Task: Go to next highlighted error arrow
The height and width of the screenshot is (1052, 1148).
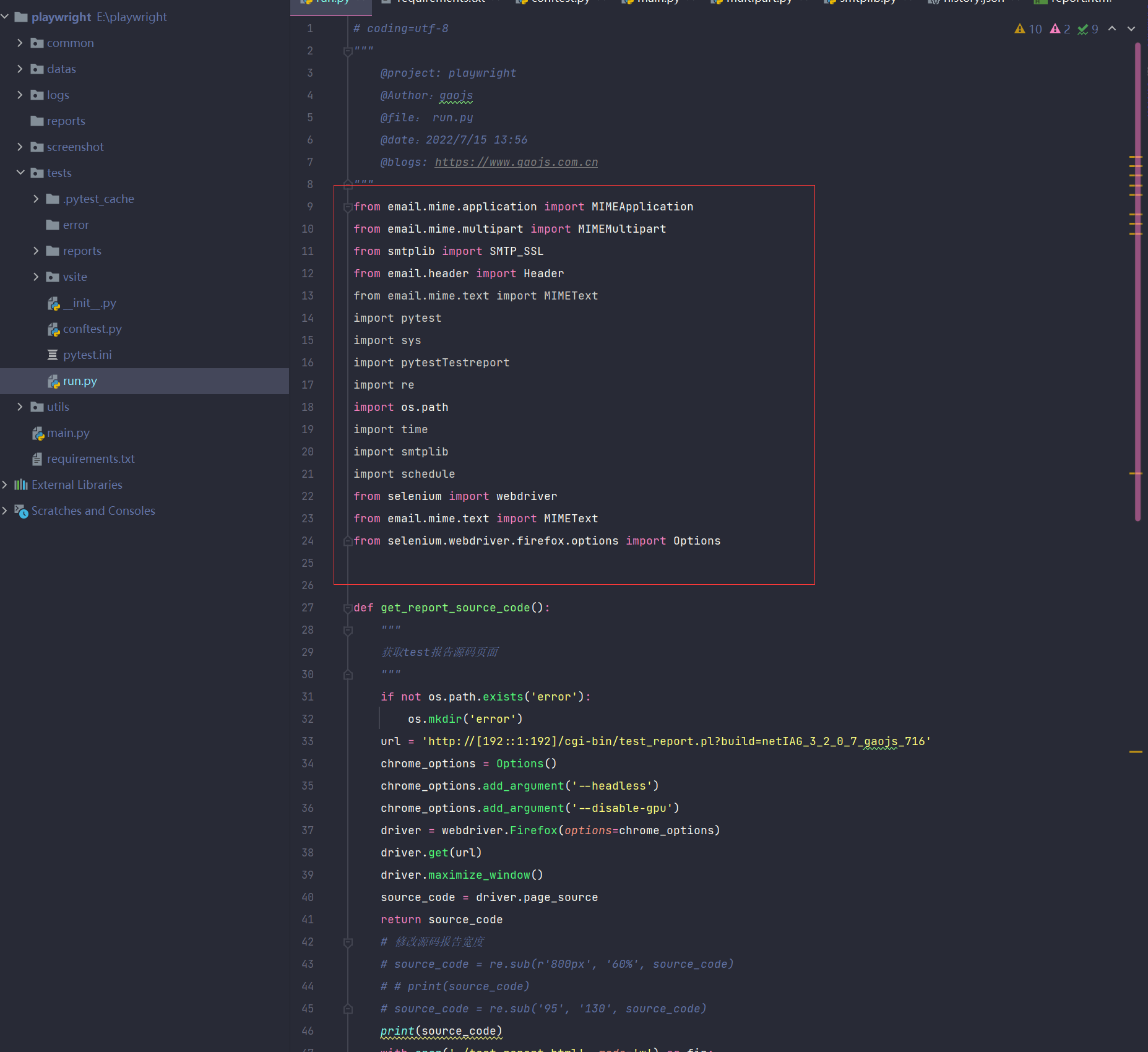Action: click(1131, 28)
